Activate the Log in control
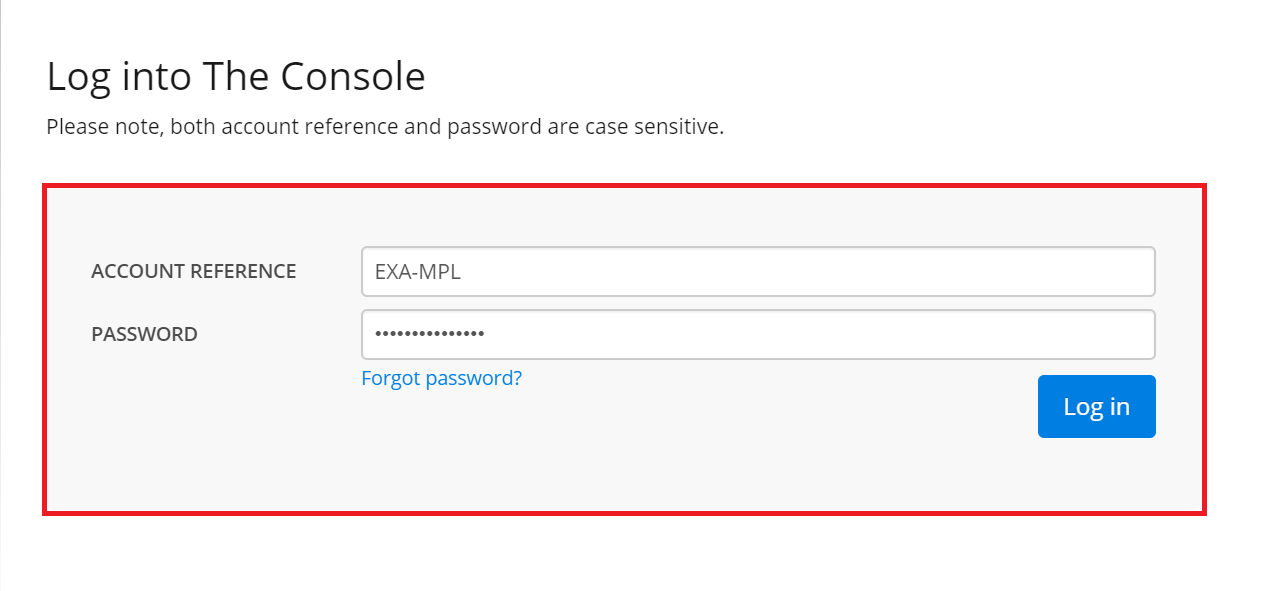 click(x=1096, y=406)
